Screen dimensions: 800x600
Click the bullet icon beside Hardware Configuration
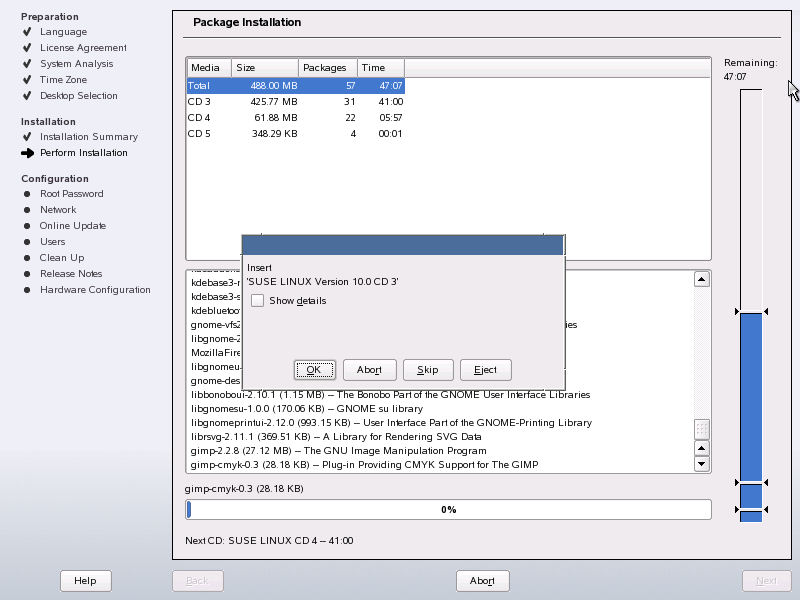27,290
